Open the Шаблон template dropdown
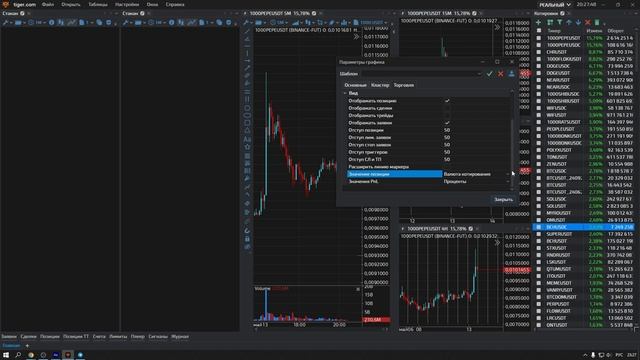Viewport: 640px width, 360px height. tap(479, 74)
